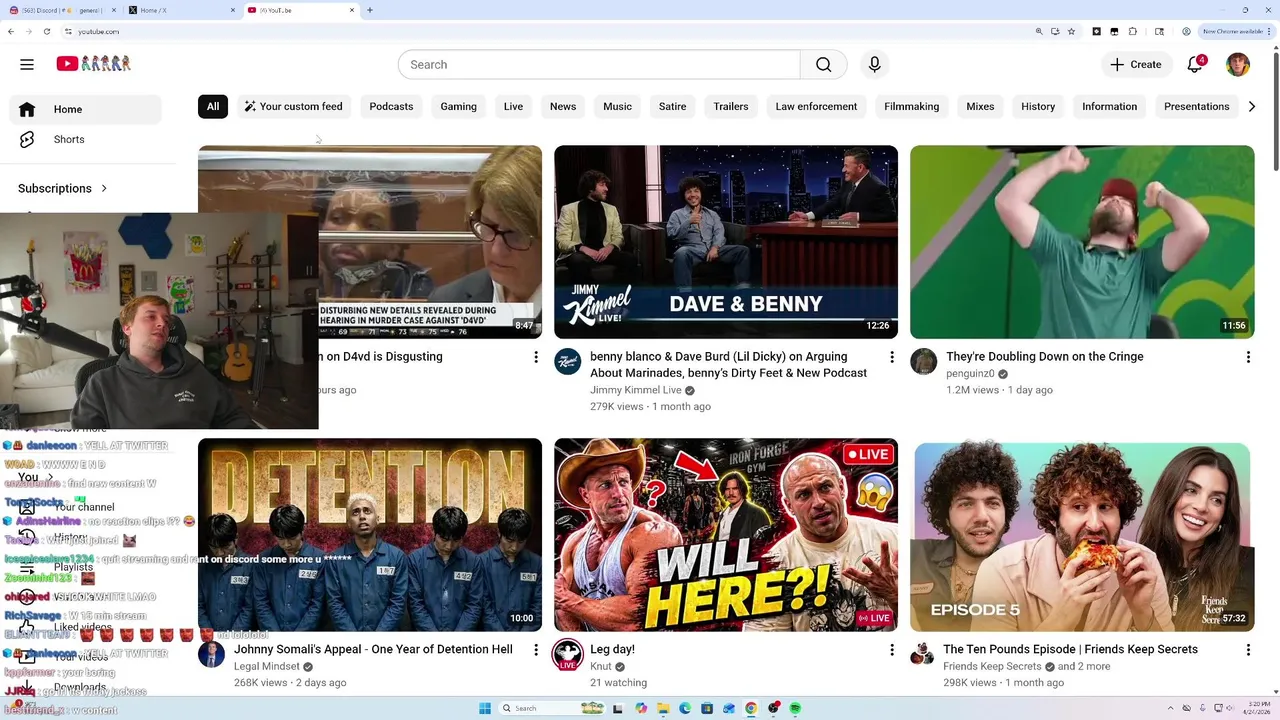Expand the Subscriptions section
1280x720 pixels.
click(62, 188)
